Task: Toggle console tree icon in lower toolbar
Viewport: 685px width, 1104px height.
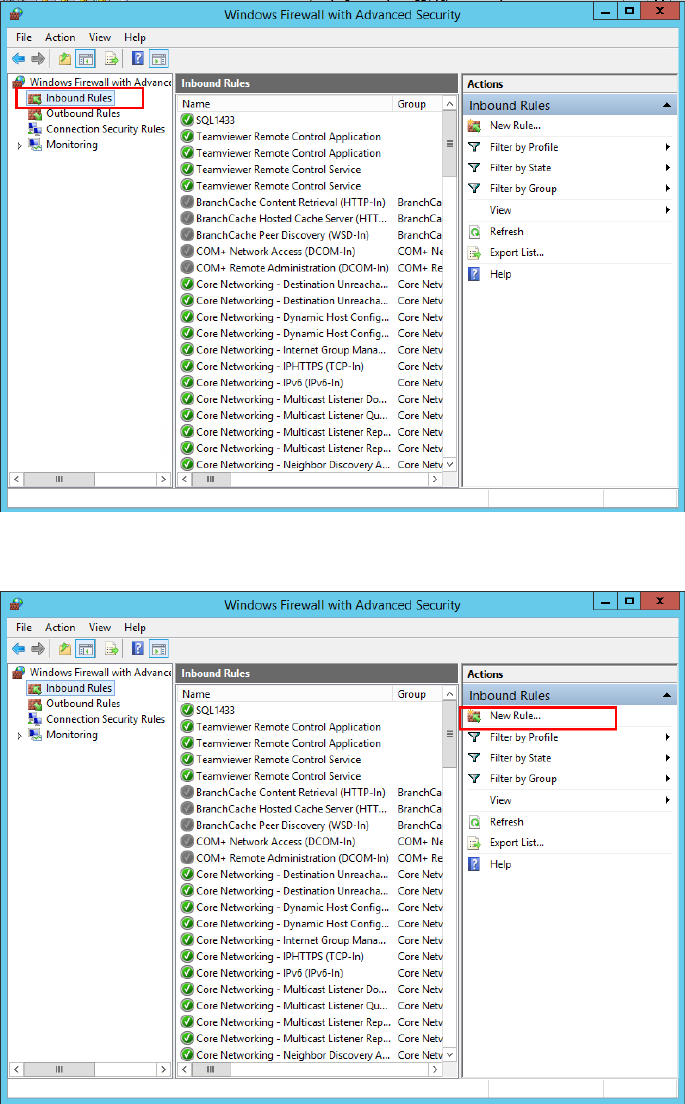Action: (x=85, y=649)
